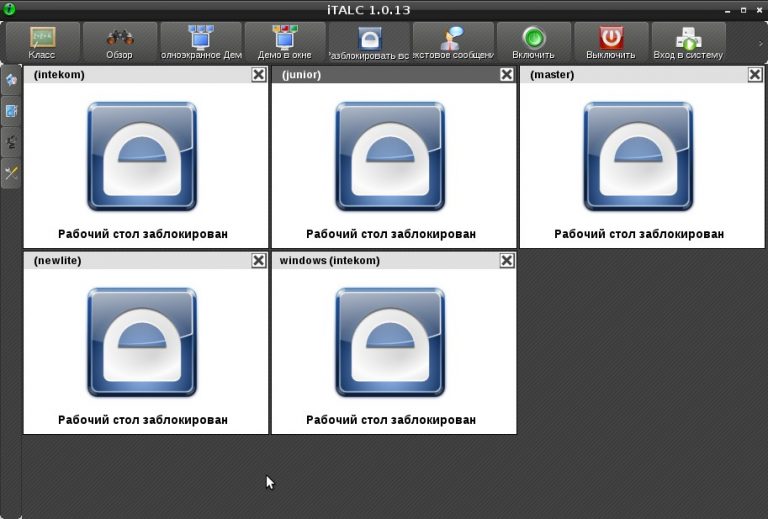Open the first sidebar panel icon
The height and width of the screenshot is (519, 768).
(x=11, y=79)
